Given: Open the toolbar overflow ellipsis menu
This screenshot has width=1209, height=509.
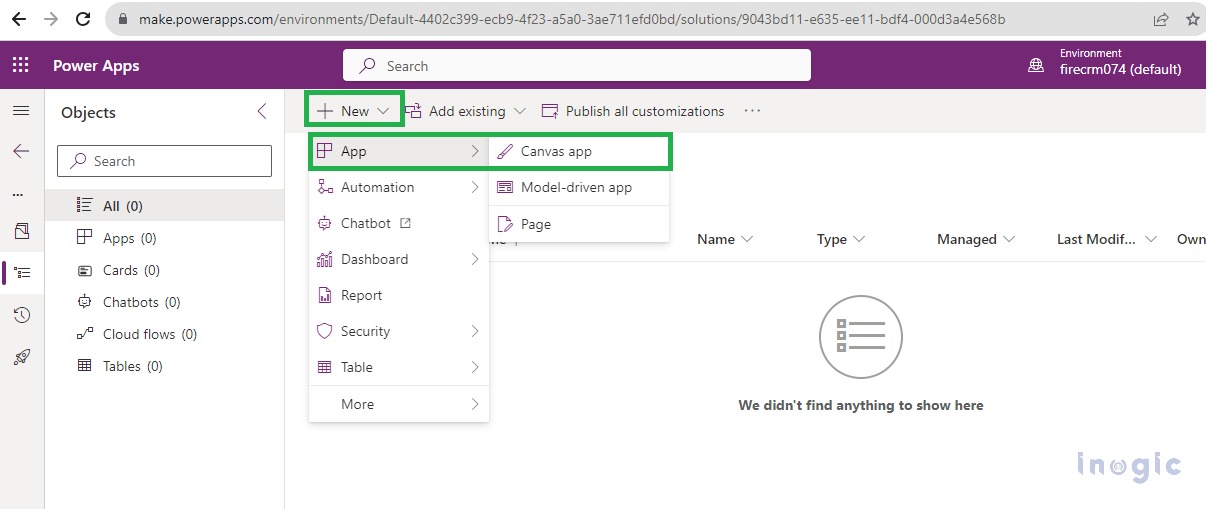Looking at the screenshot, I should (x=753, y=111).
